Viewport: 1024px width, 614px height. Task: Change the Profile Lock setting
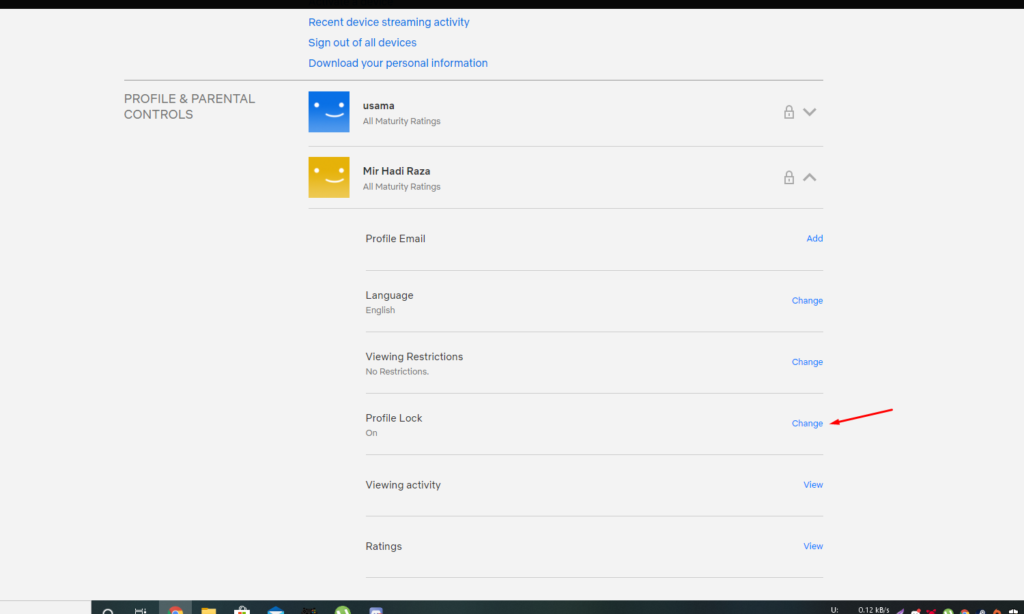(x=807, y=423)
